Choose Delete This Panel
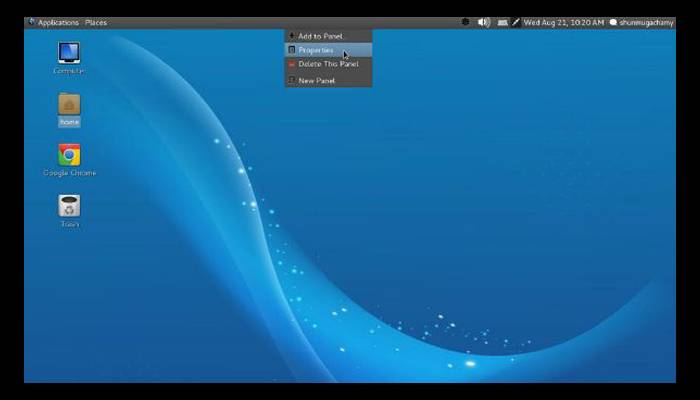Image resolution: width=700 pixels, height=400 pixels. point(329,64)
